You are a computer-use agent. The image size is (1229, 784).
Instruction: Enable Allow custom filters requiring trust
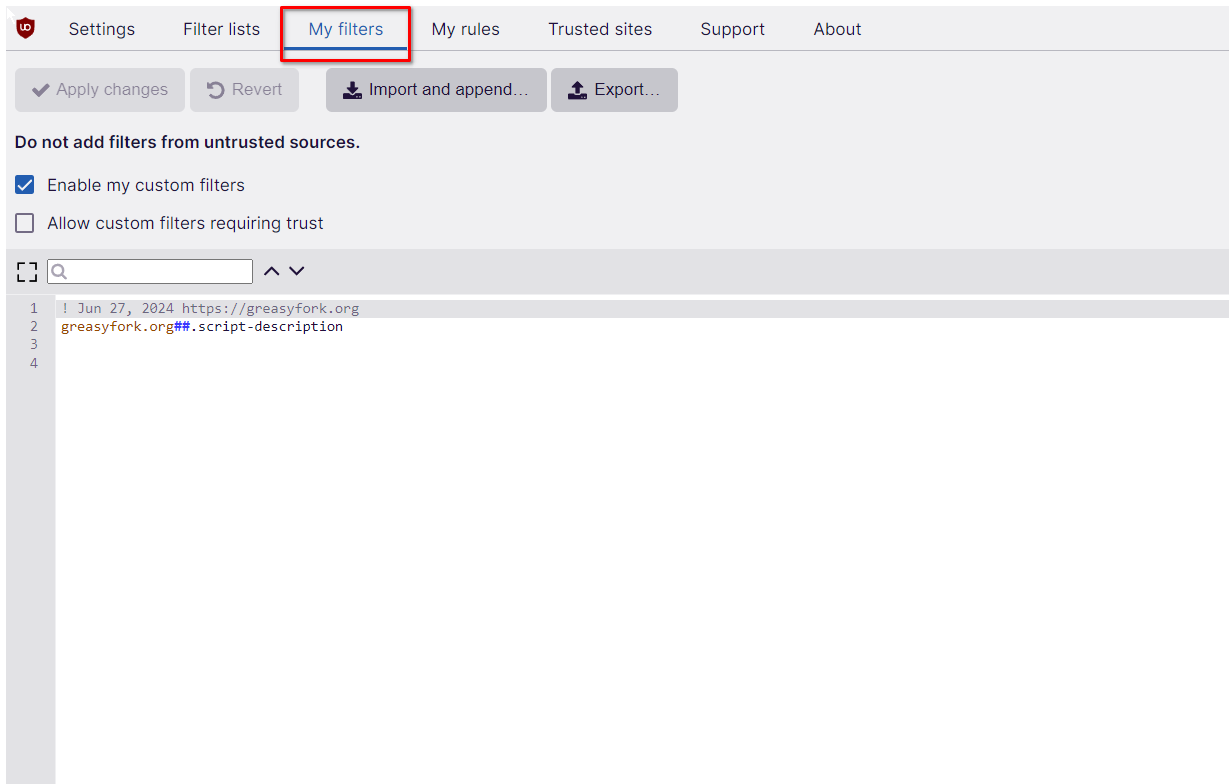(x=25, y=223)
